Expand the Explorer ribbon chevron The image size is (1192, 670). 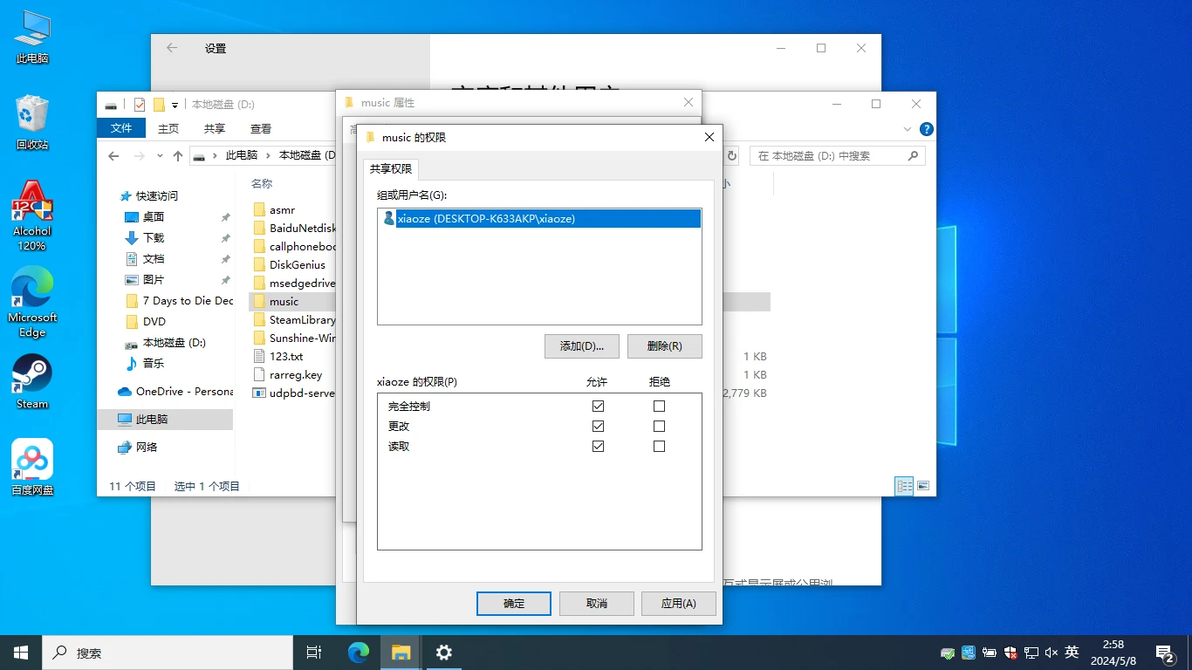tap(907, 129)
